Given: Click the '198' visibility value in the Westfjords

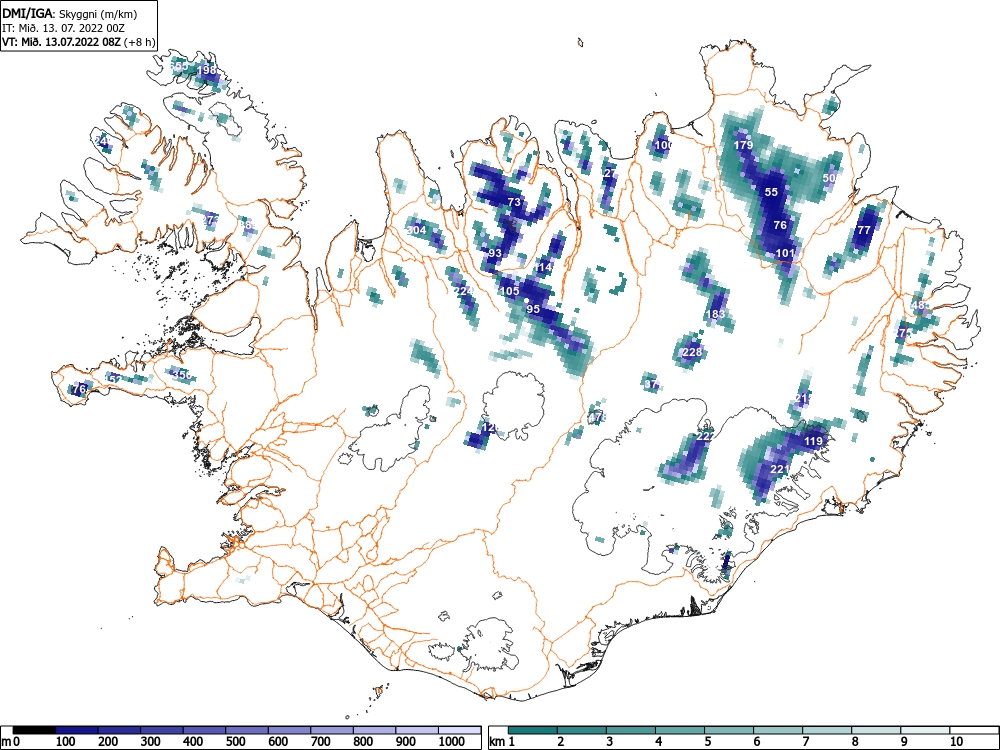Looking at the screenshot, I should pyautogui.click(x=207, y=70).
